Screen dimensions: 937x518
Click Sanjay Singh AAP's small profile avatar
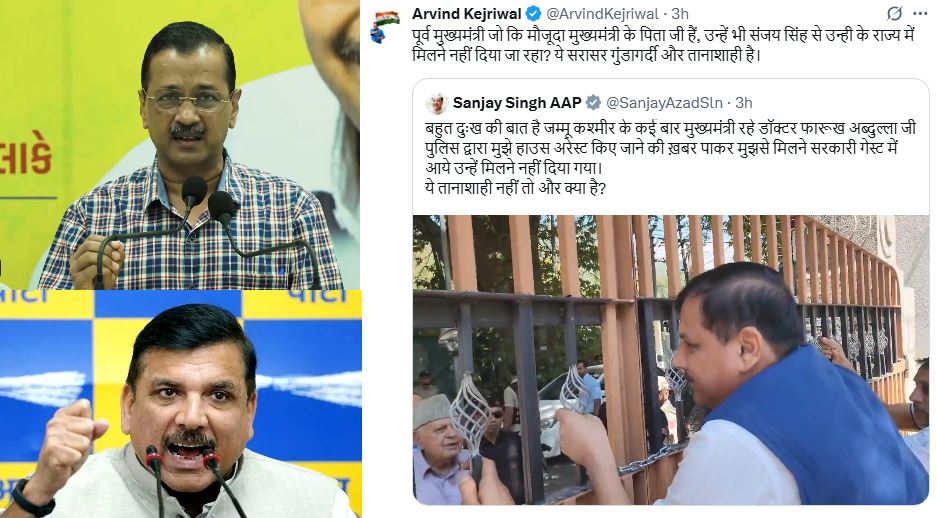[x=437, y=103]
